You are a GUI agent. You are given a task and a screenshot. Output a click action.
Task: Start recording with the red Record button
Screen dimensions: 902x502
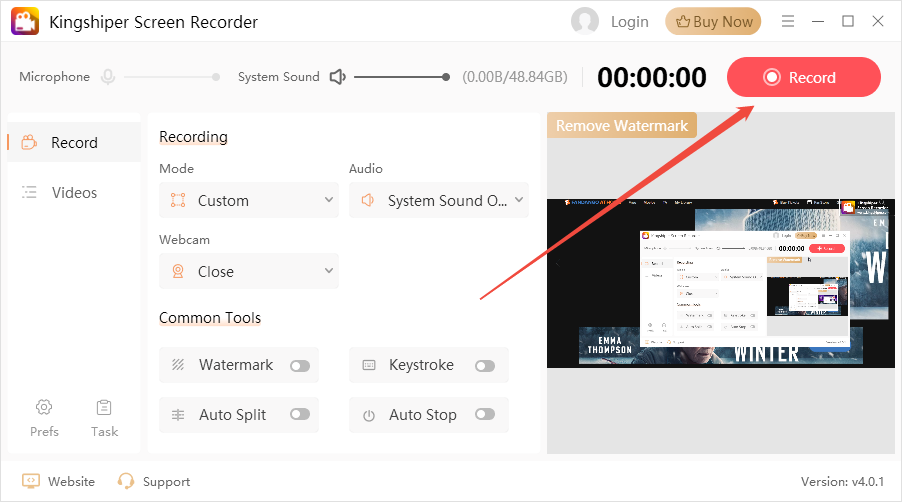pos(804,77)
